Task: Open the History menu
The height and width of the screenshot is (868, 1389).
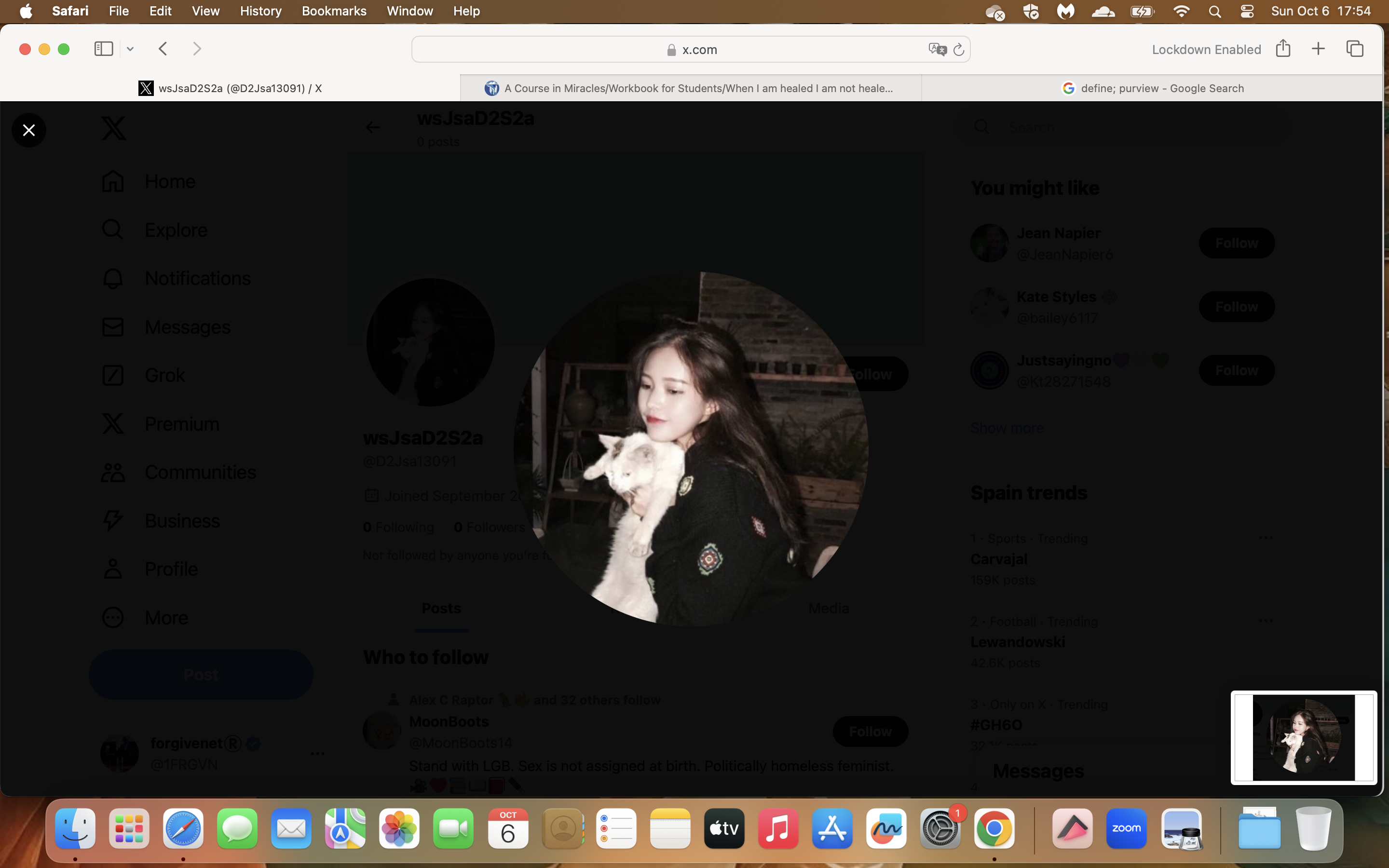Action: (x=260, y=11)
